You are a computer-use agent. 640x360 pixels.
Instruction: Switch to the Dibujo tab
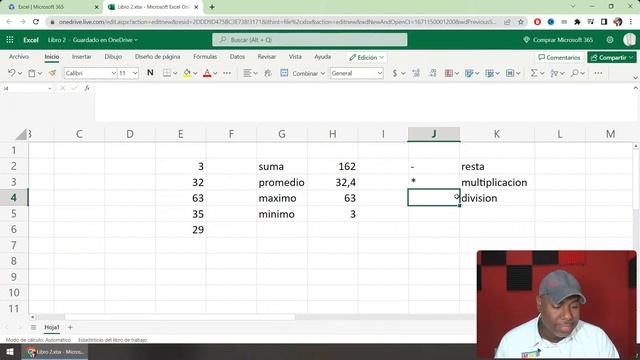[113, 57]
